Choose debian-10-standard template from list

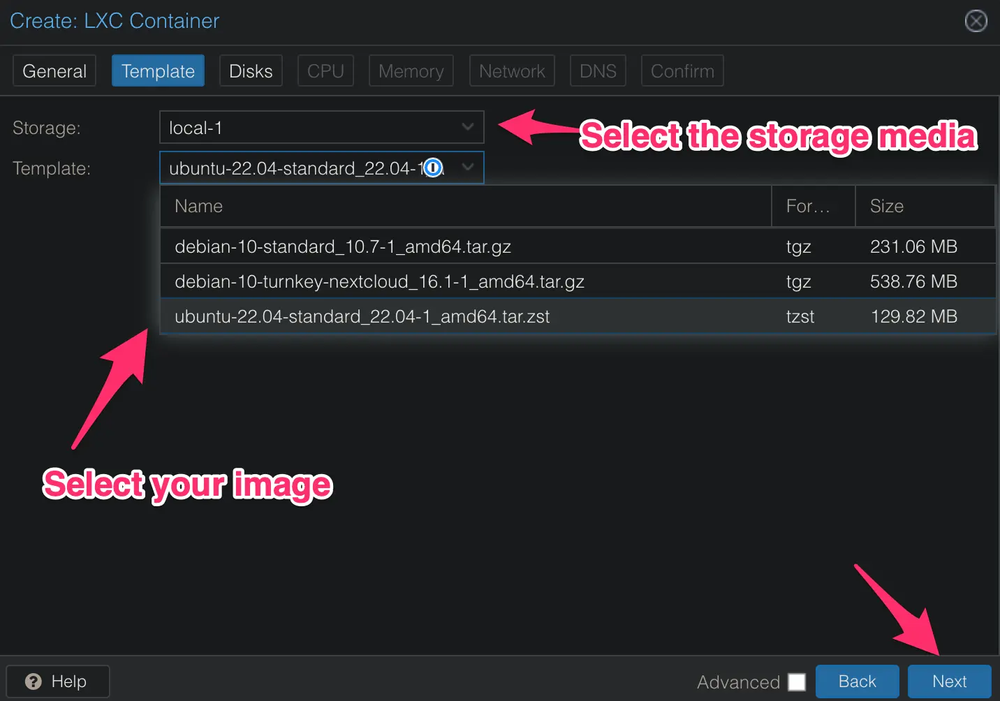(x=577, y=246)
